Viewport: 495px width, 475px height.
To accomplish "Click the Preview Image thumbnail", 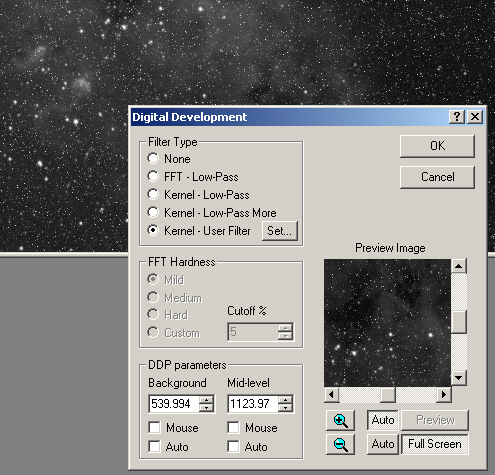I will 387,323.
